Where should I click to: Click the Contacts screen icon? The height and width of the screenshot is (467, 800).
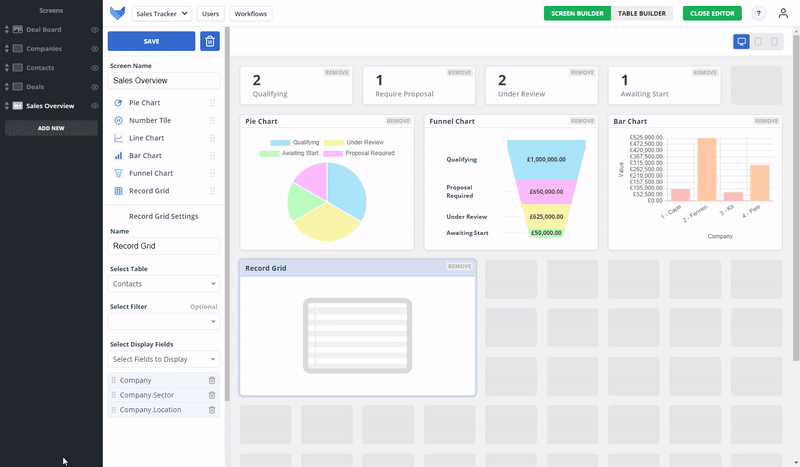17,67
